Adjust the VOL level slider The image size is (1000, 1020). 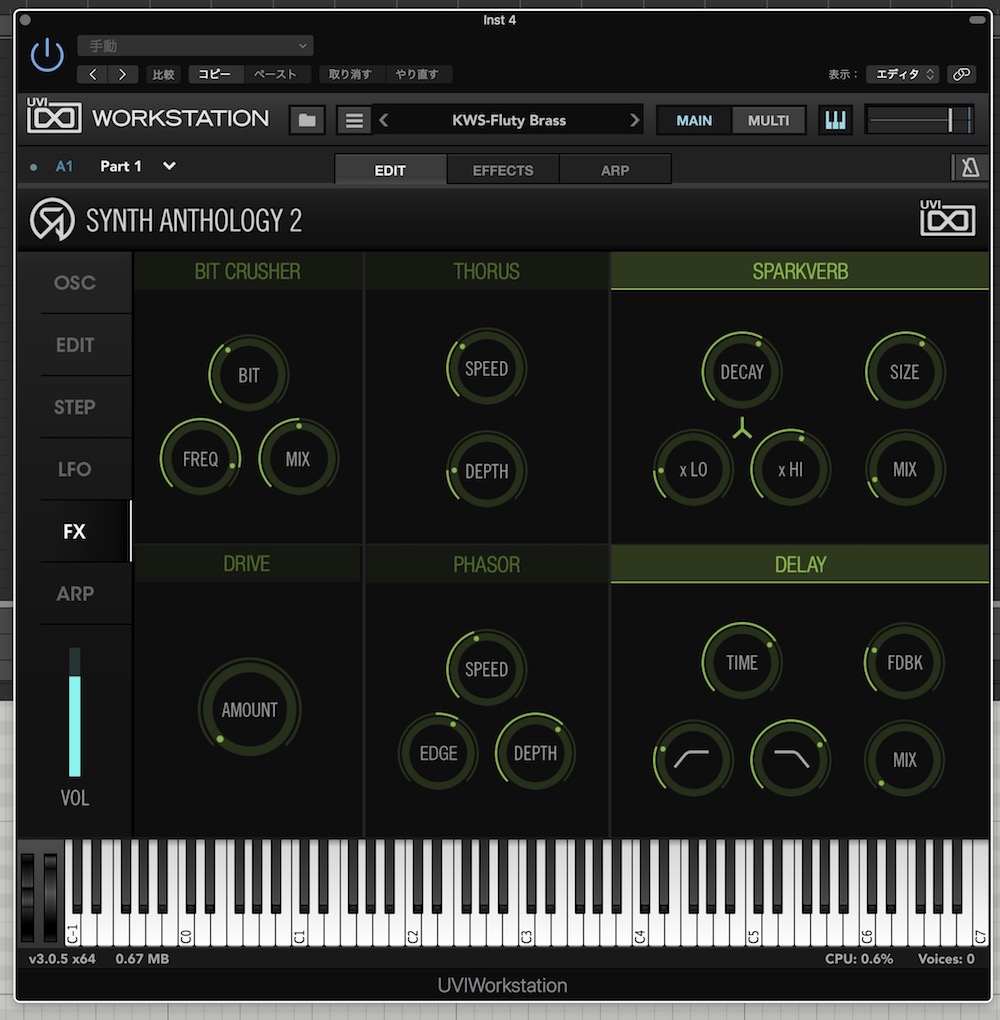[75, 725]
